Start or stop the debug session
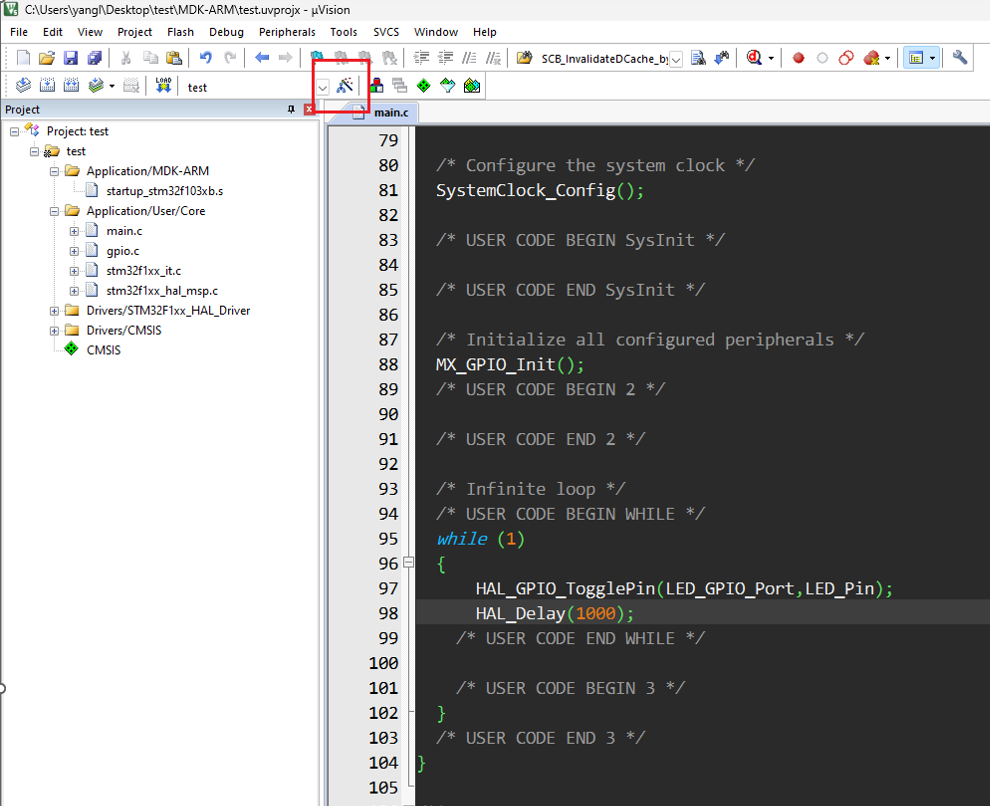 point(754,58)
